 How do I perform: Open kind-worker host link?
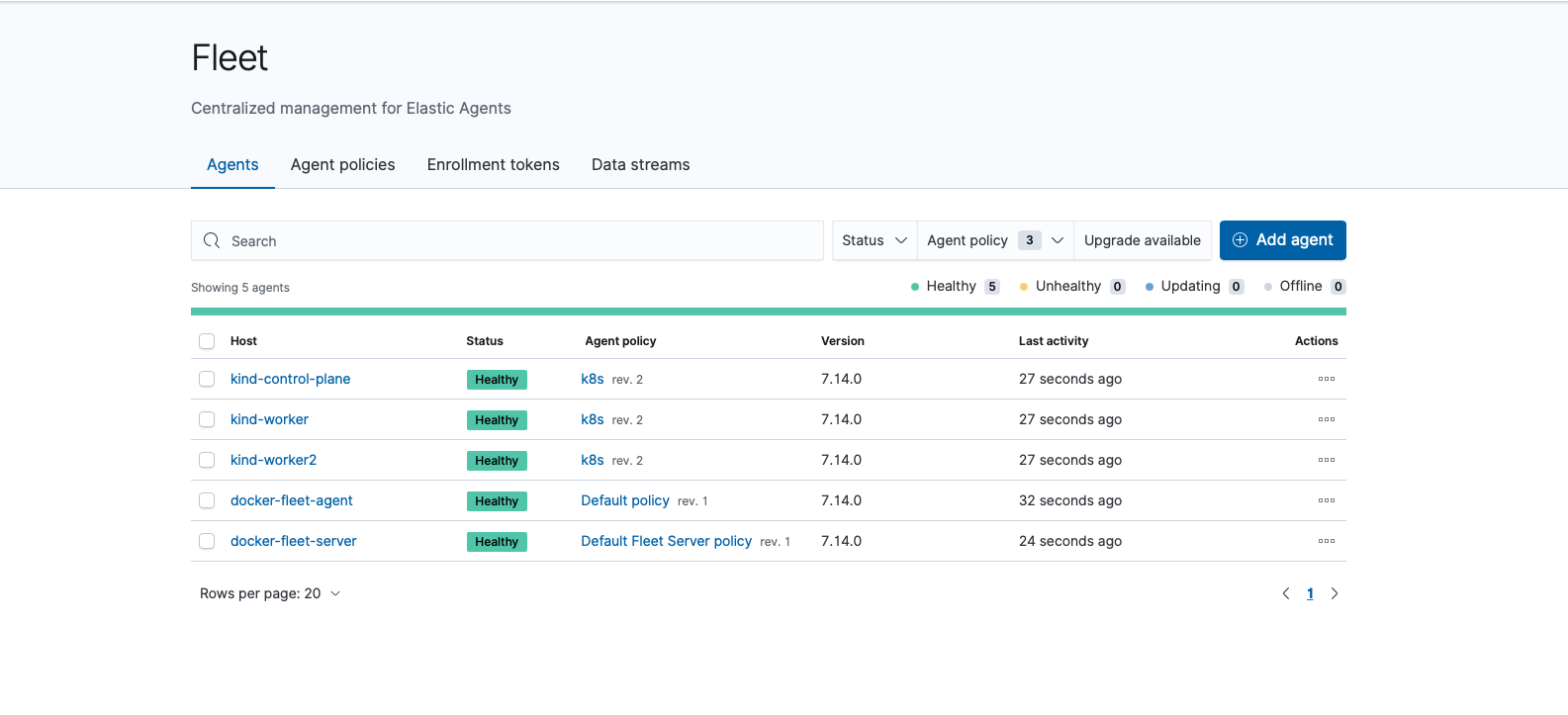[x=269, y=419]
